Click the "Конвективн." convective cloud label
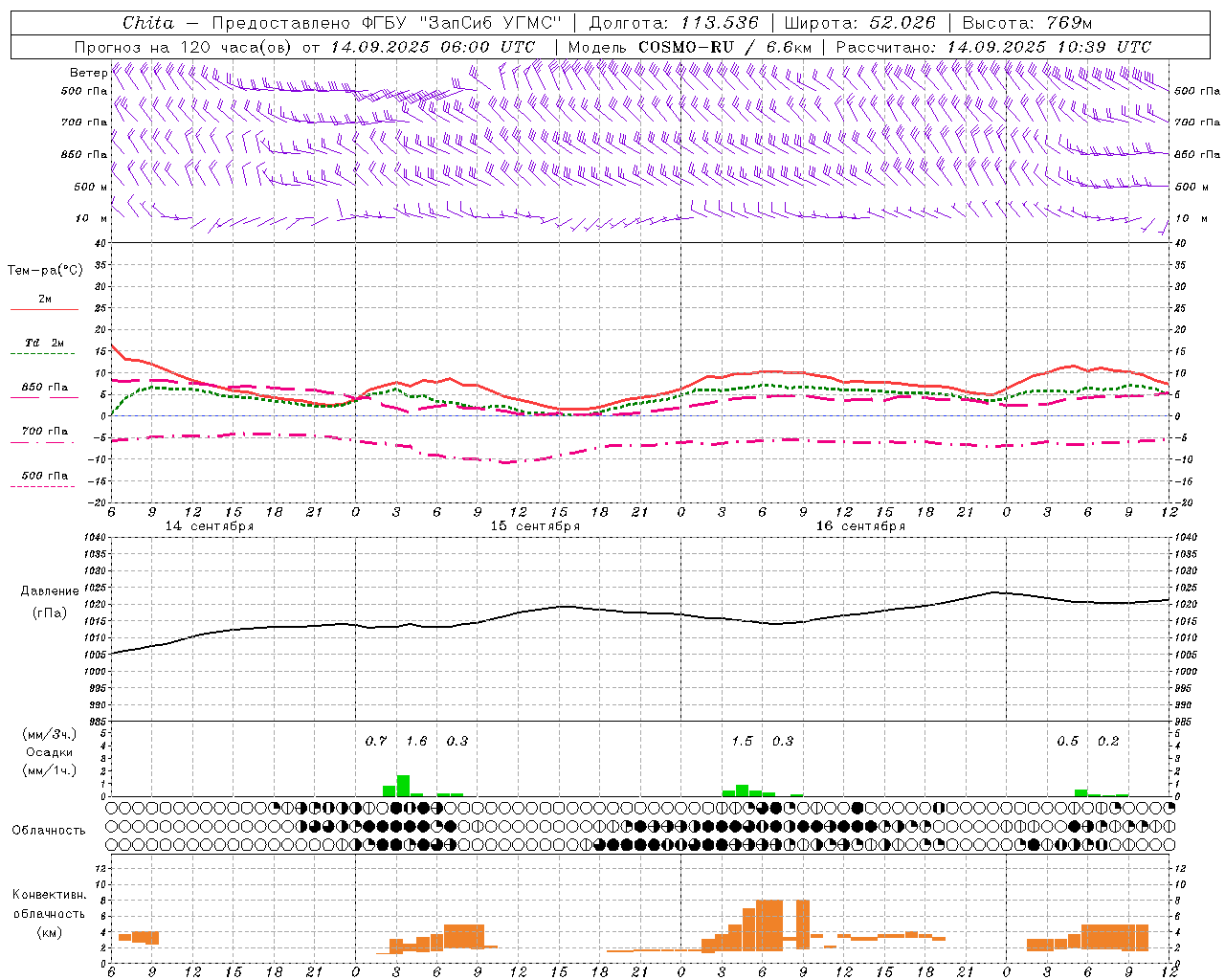1225x980 pixels. coord(49,895)
